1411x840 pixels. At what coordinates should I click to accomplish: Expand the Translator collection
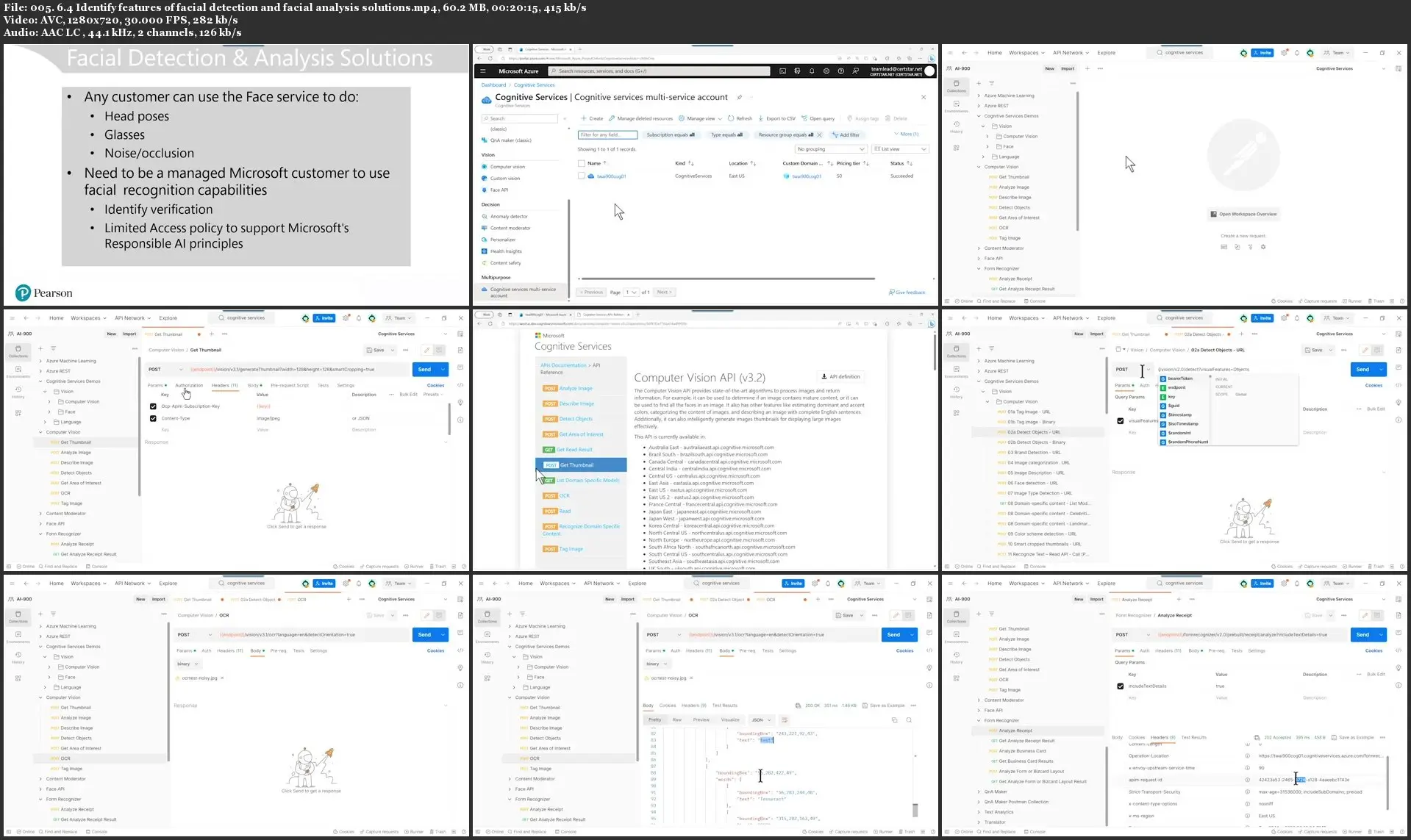coord(979,822)
